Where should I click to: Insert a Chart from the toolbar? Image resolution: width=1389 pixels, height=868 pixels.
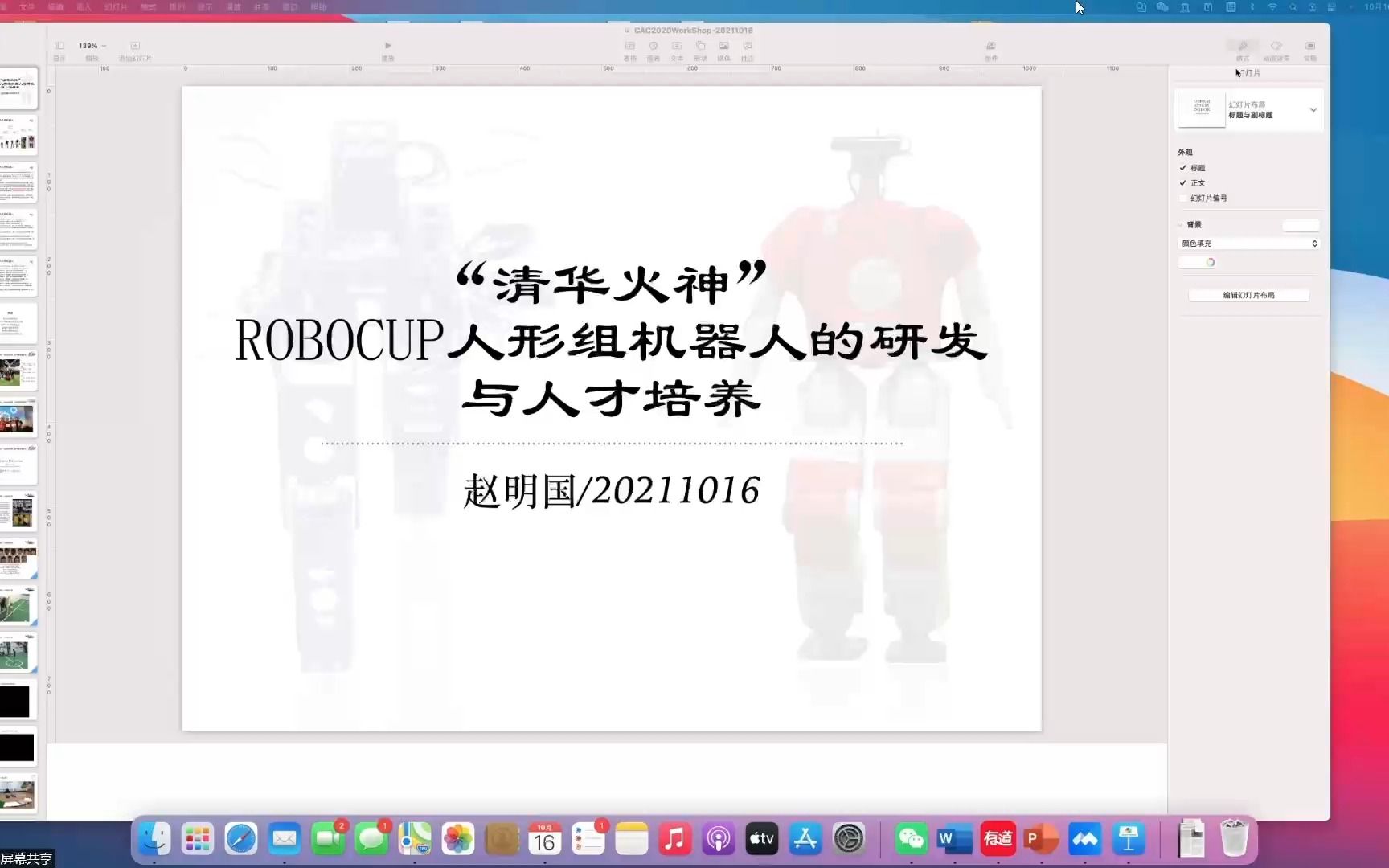[x=654, y=46]
